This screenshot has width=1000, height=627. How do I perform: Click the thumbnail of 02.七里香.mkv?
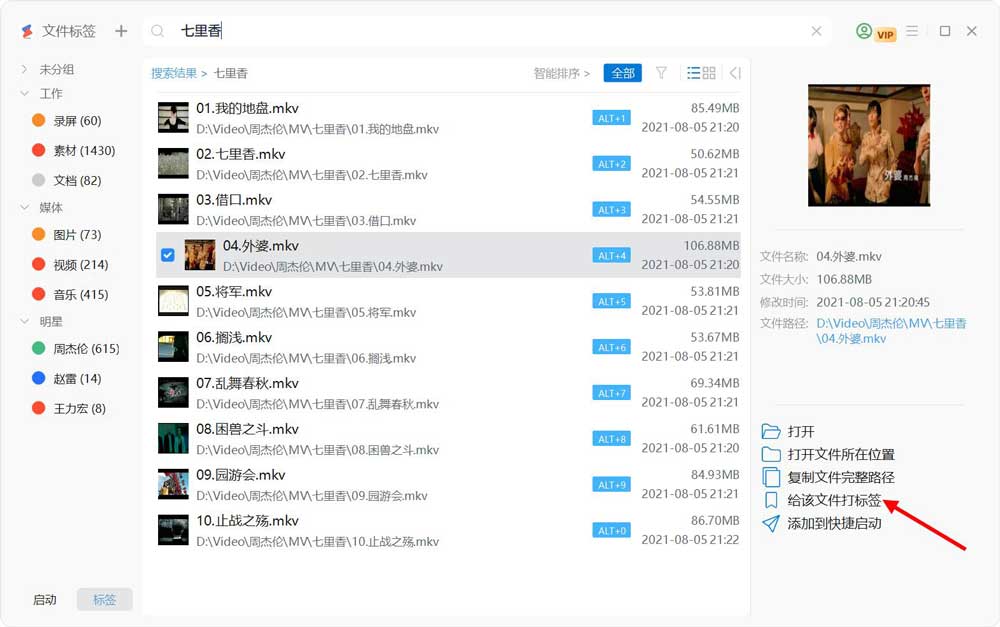coord(172,162)
